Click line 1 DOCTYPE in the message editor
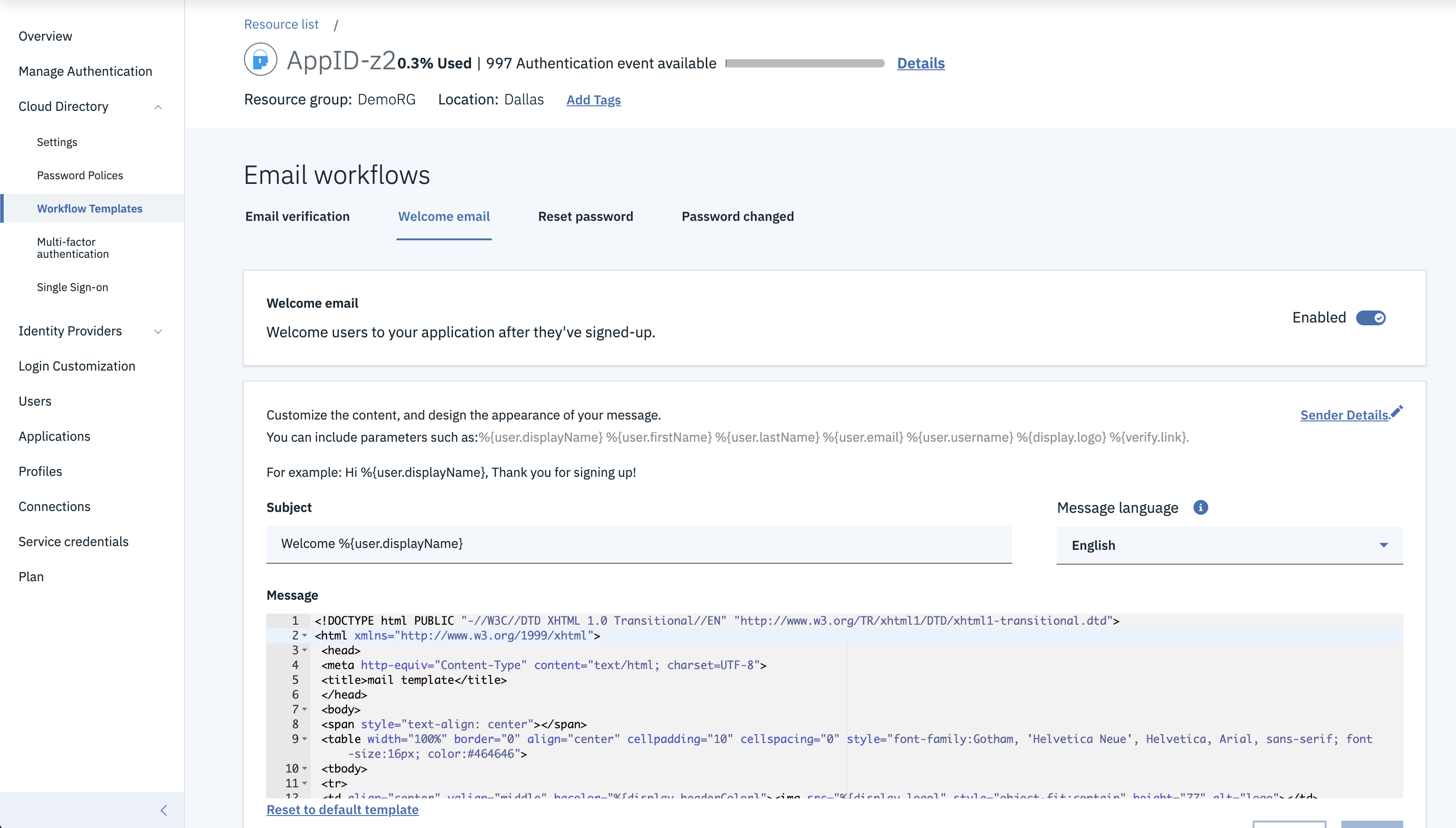 tap(716, 621)
